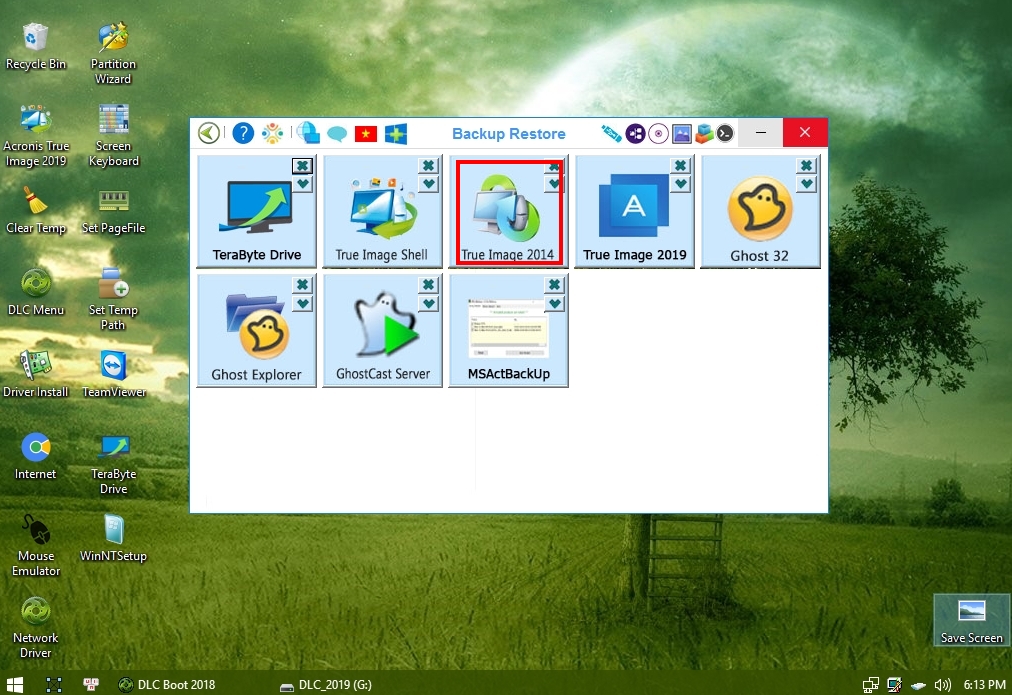Image resolution: width=1012 pixels, height=695 pixels.
Task: Click the X button on True Image Shell tile
Action: point(428,166)
